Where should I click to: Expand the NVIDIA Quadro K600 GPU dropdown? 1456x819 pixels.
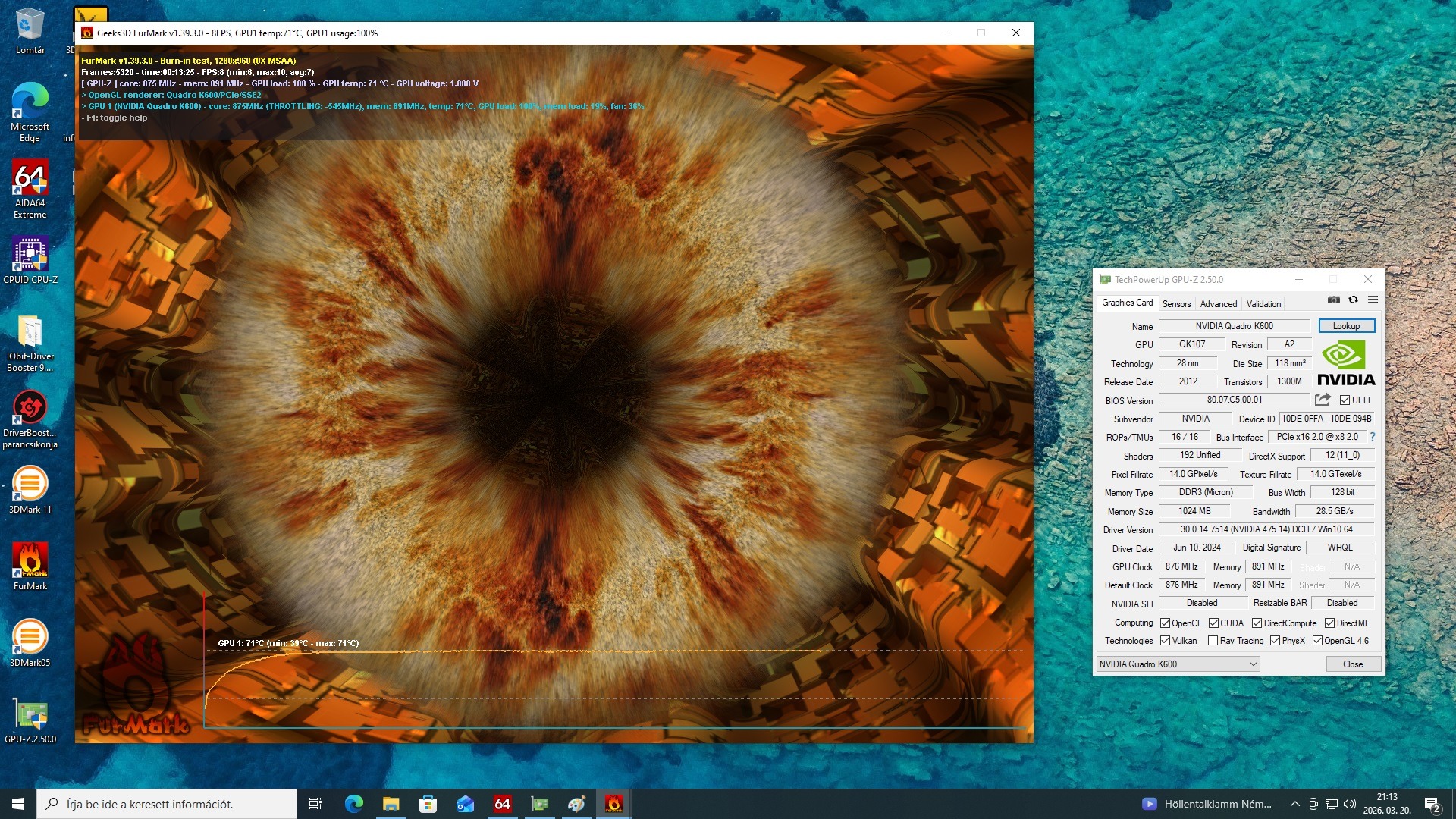pyautogui.click(x=1253, y=664)
